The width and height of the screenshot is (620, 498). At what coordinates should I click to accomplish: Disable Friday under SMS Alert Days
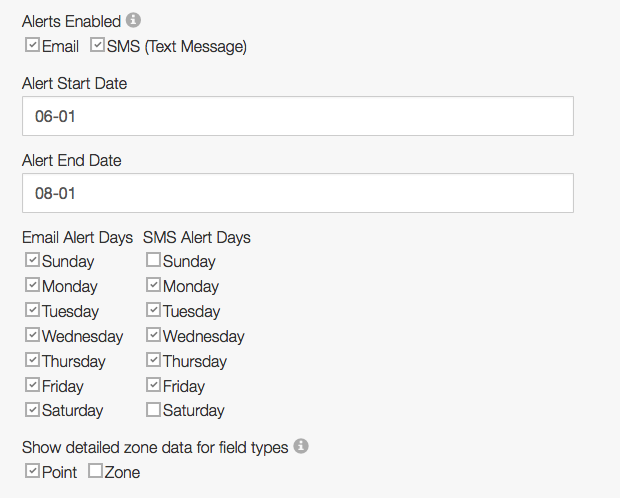pos(153,385)
